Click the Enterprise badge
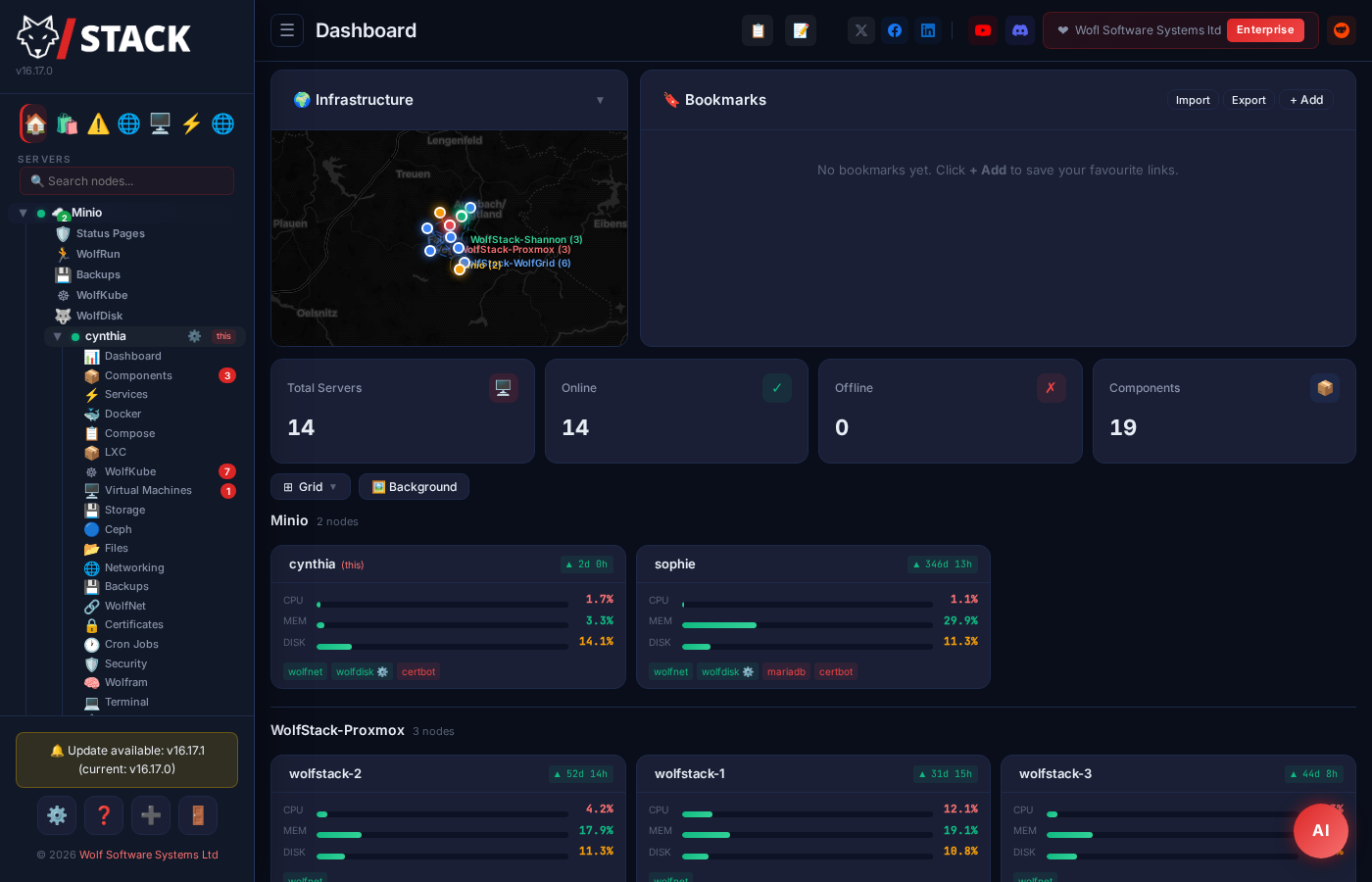Screen dimensions: 1372x882 (x=1265, y=30)
